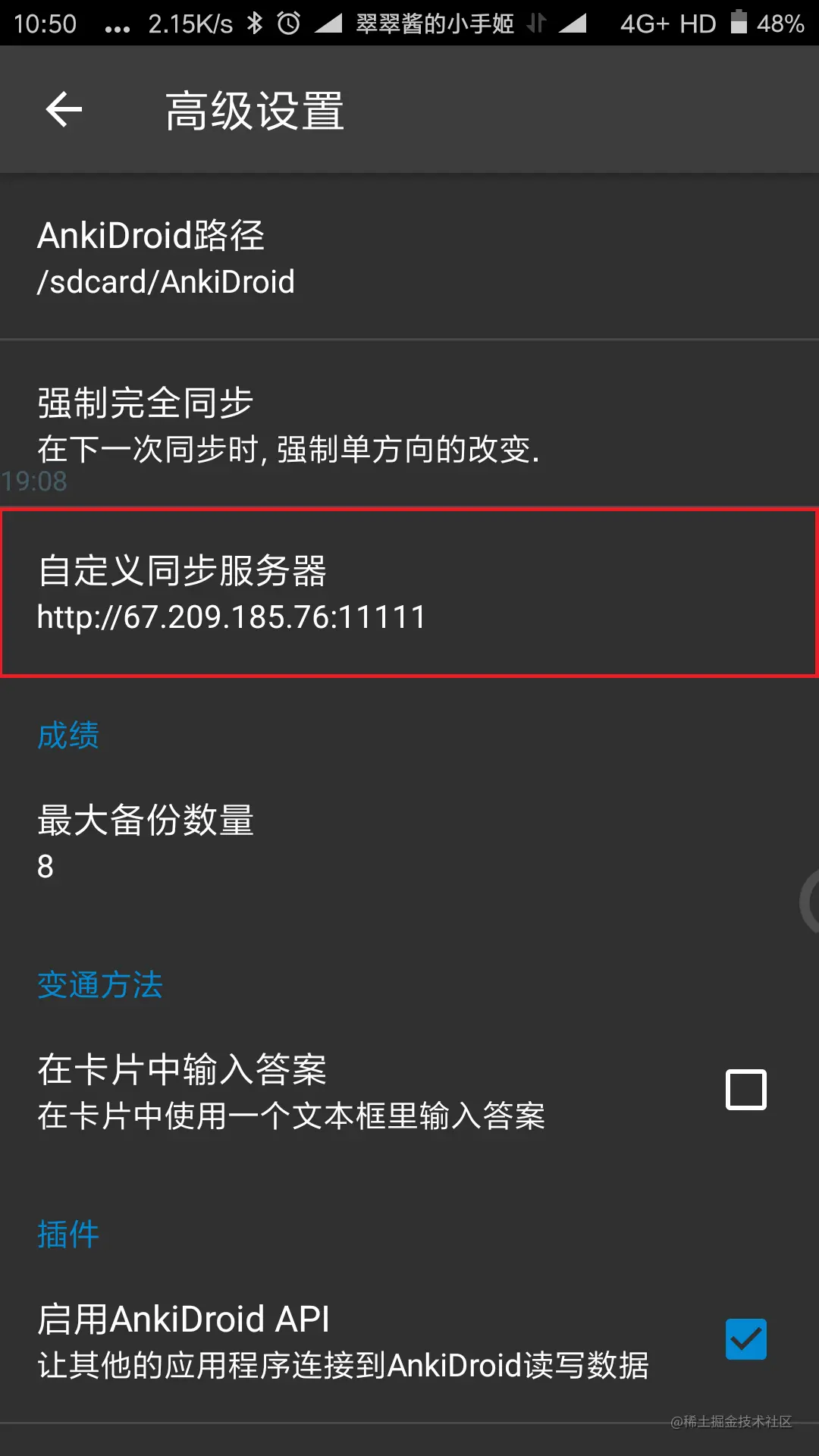
Task: Tap the second signal strength icon
Action: click(573, 24)
